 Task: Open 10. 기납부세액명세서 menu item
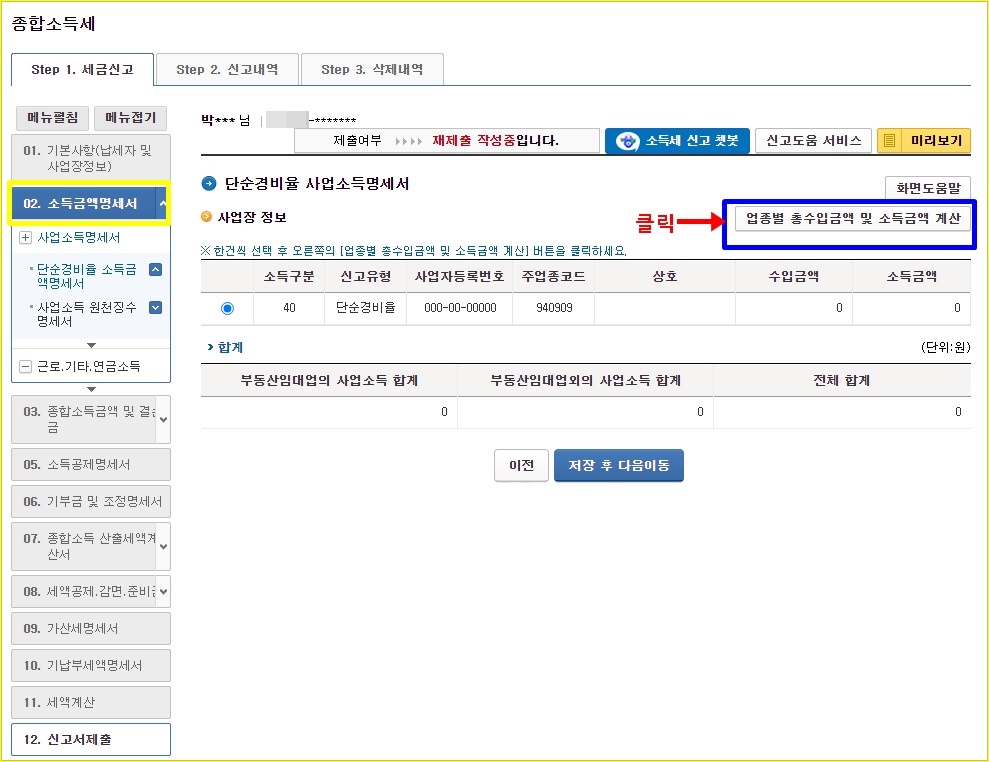(91, 665)
